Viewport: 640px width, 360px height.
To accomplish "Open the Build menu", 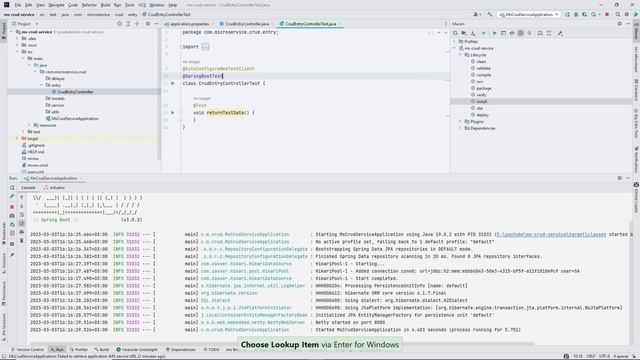I will point(105,5).
